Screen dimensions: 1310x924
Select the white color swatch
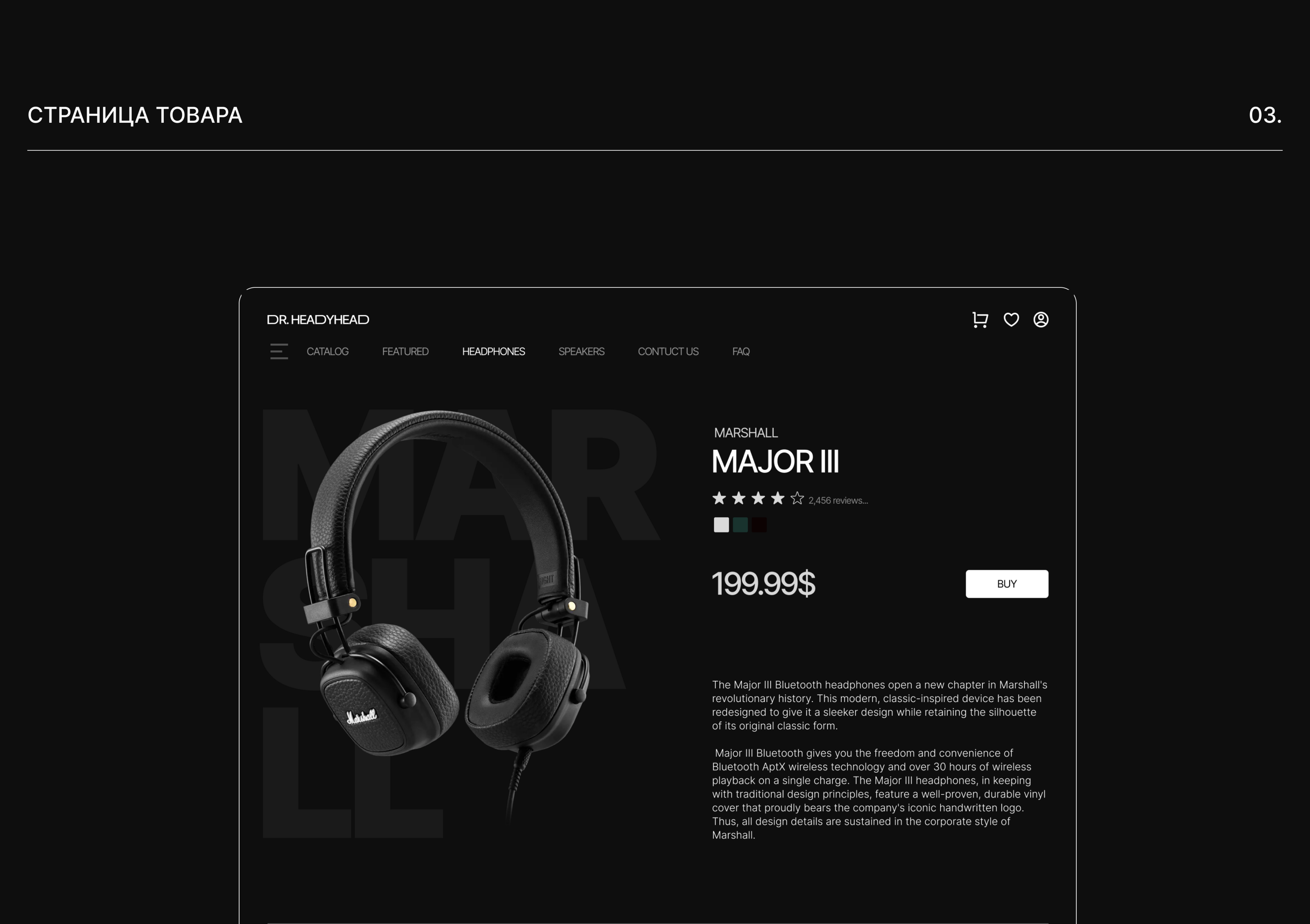pyautogui.click(x=721, y=525)
